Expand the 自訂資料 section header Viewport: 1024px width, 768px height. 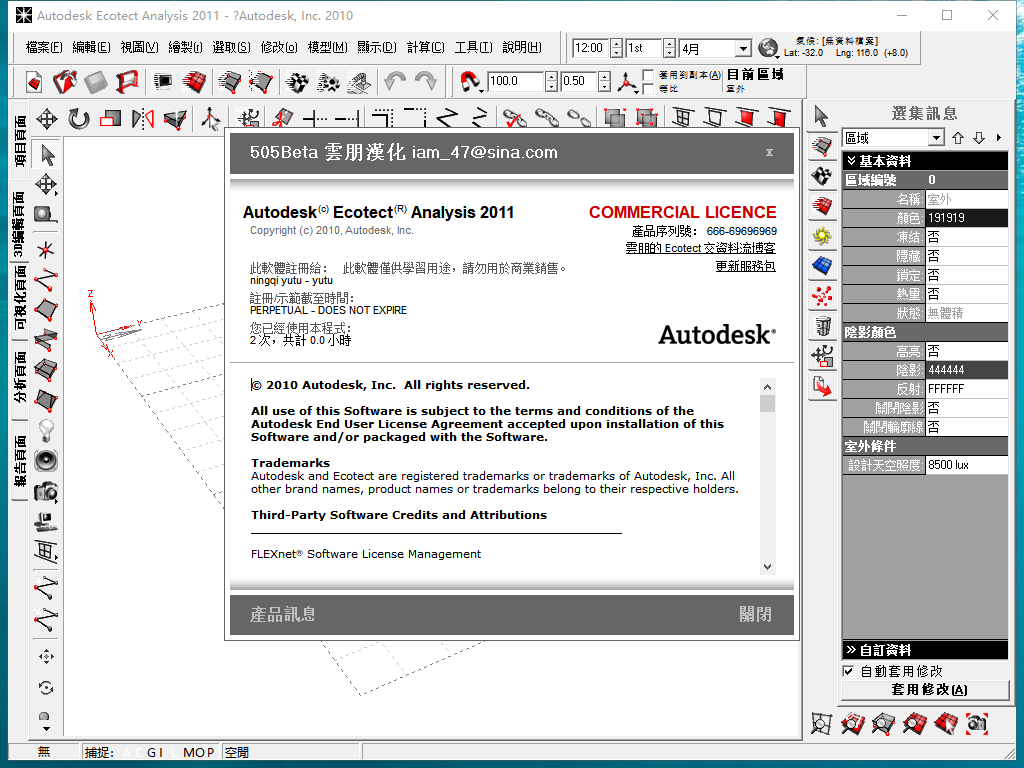tap(925, 650)
